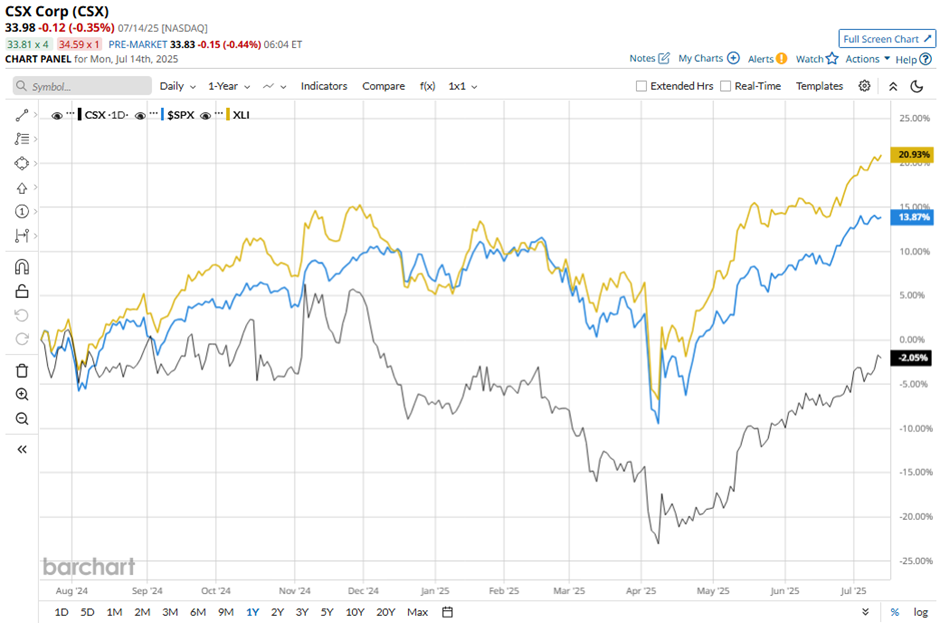
Task: Switch the scale to log
Action: click(921, 612)
